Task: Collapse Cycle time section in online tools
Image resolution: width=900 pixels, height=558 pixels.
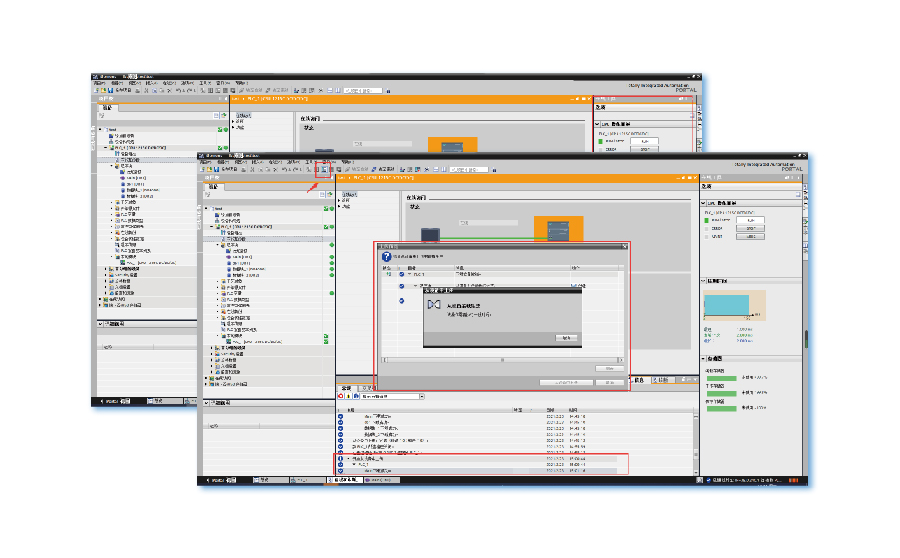Action: (703, 281)
